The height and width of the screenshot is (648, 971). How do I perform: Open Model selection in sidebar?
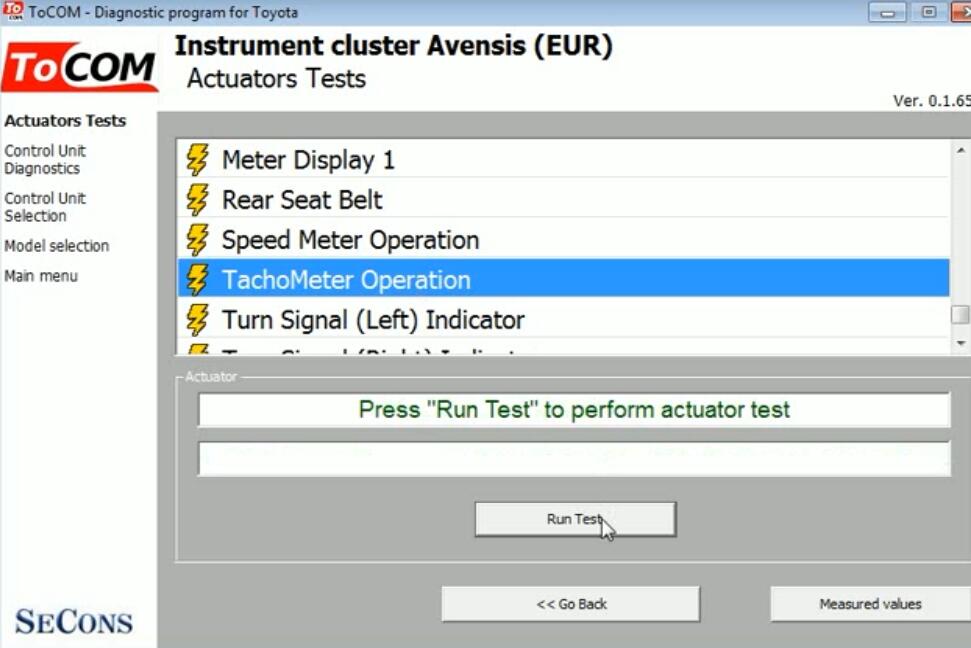(x=56, y=246)
